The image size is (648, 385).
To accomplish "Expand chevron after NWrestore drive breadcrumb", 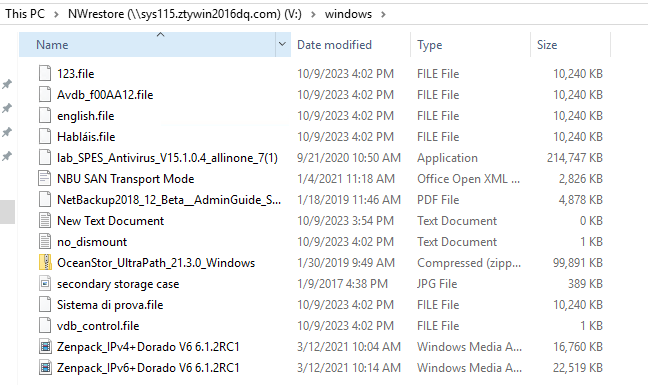I will click(313, 14).
